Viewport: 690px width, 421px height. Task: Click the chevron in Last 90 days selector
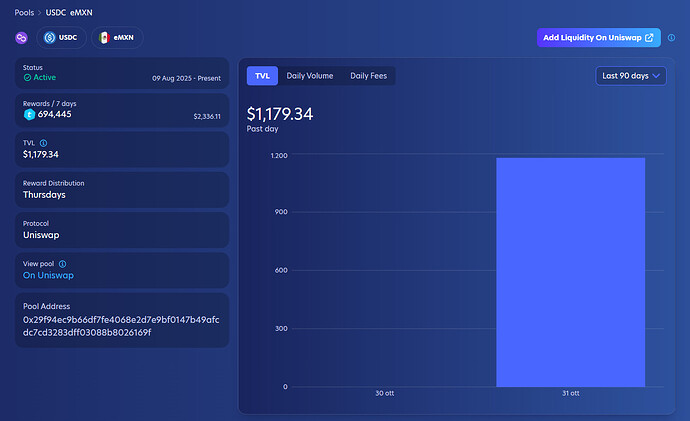(656, 76)
